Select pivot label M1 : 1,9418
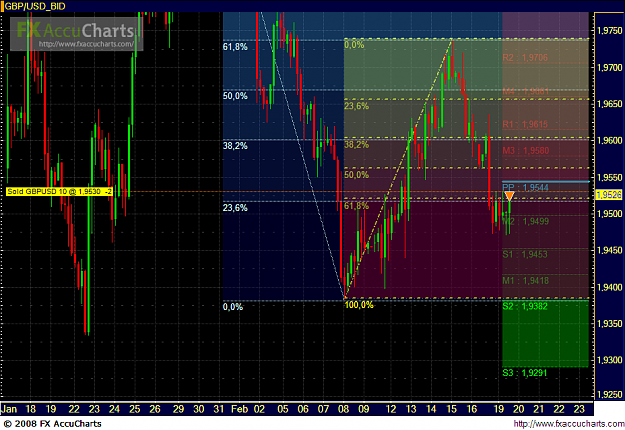This screenshot has height=430, width=625. click(526, 281)
